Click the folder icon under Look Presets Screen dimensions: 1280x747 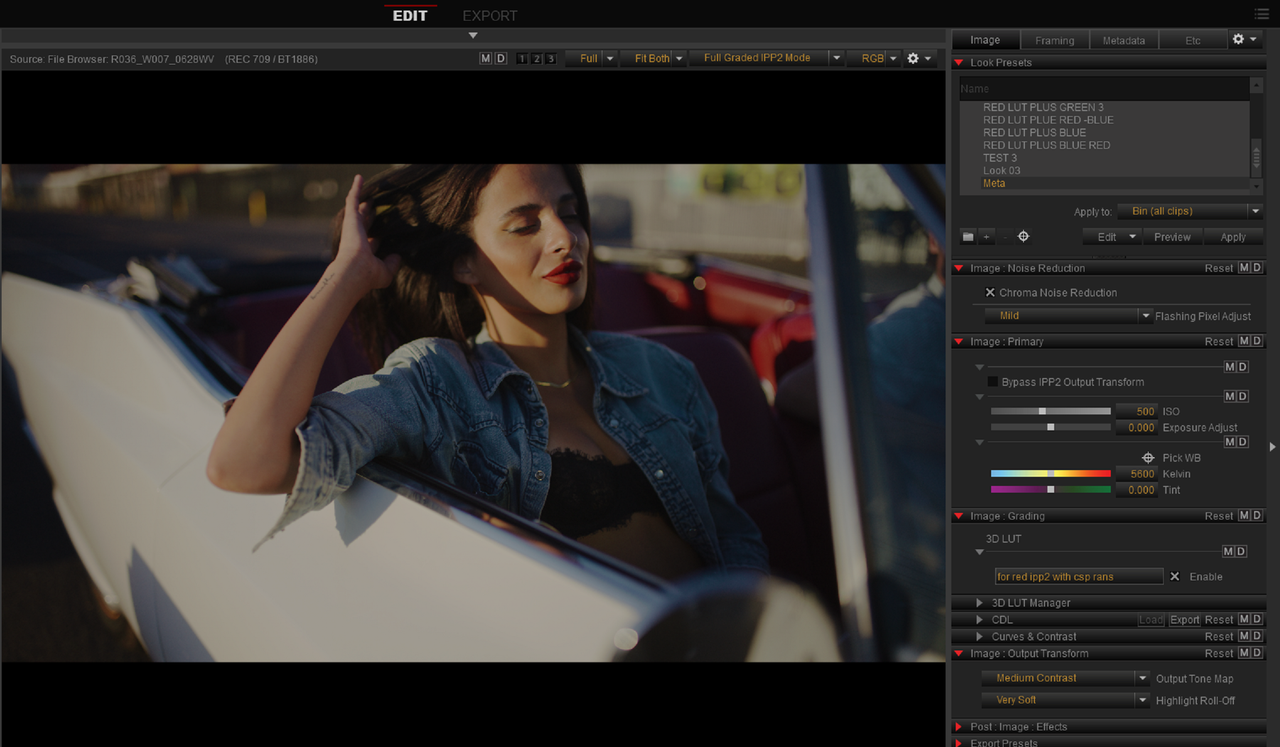(x=968, y=237)
